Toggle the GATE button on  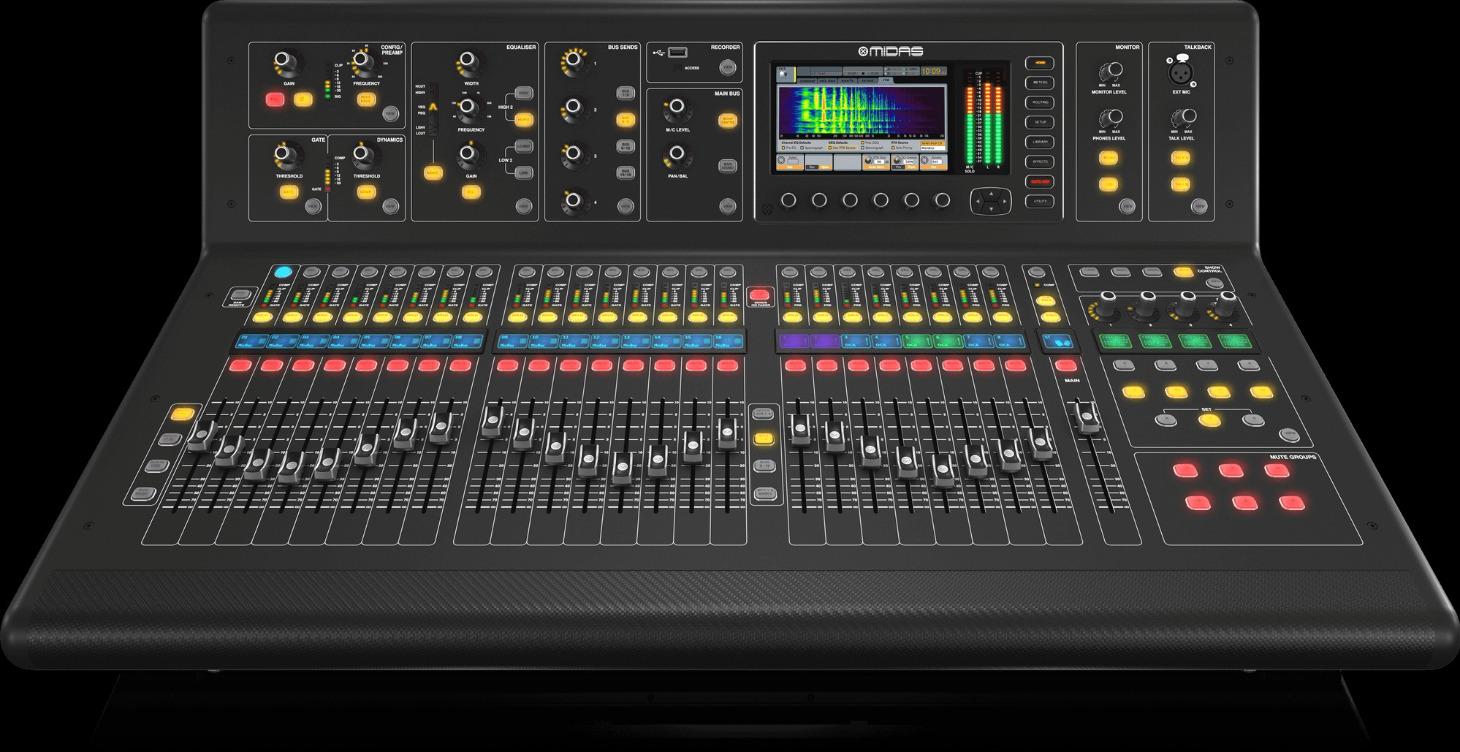pyautogui.click(x=289, y=192)
